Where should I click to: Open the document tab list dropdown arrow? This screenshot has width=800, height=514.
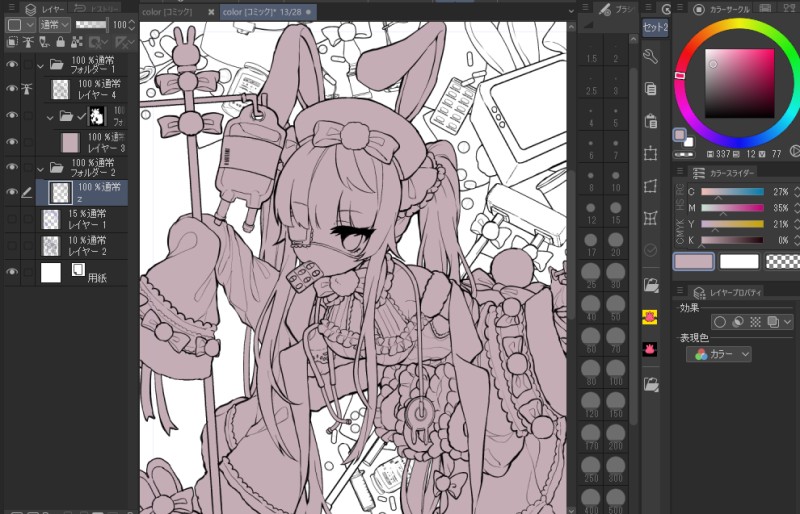pyautogui.click(x=571, y=11)
